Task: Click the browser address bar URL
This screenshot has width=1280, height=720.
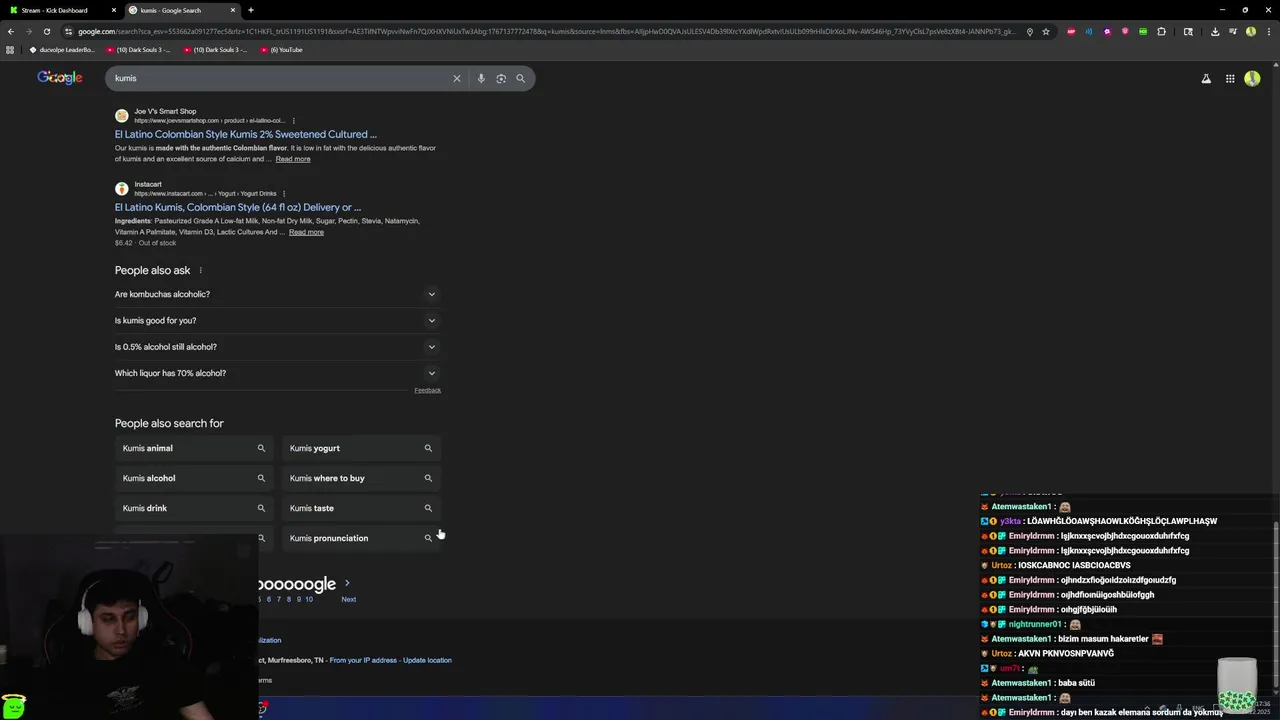Action: (x=545, y=31)
